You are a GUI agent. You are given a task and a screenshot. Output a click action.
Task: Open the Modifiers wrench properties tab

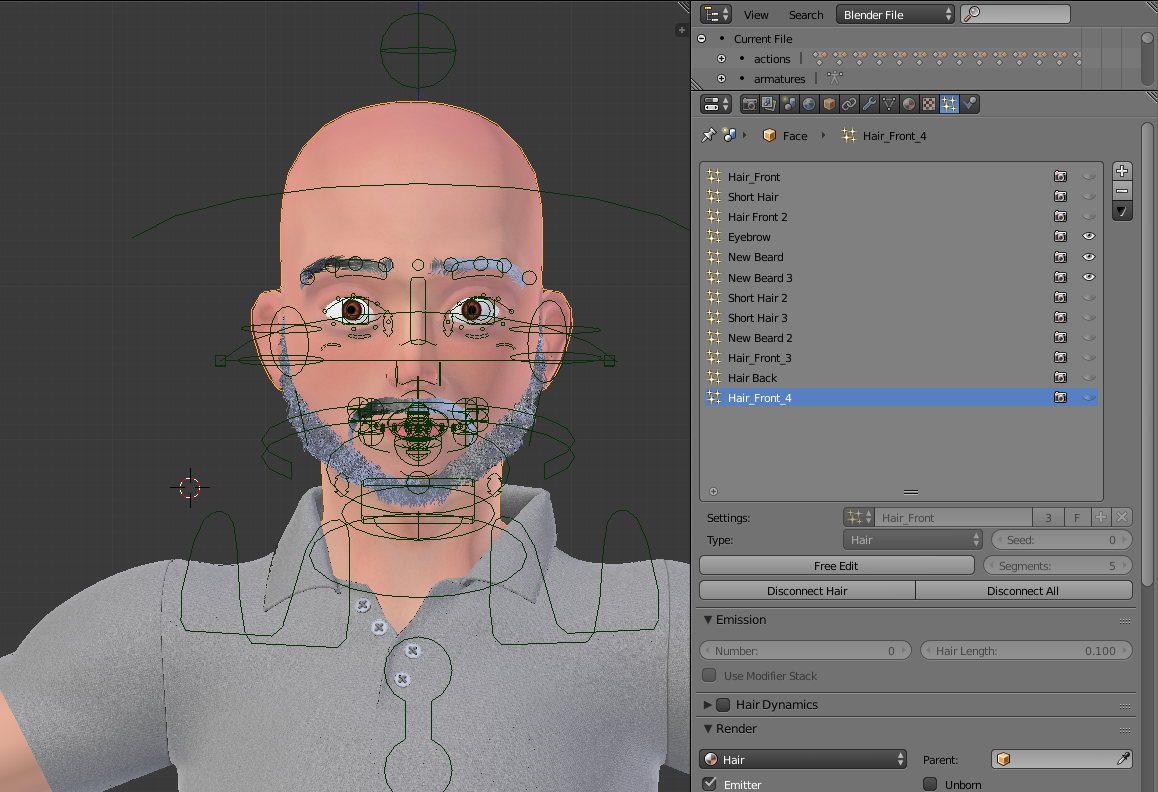pyautogui.click(x=869, y=104)
